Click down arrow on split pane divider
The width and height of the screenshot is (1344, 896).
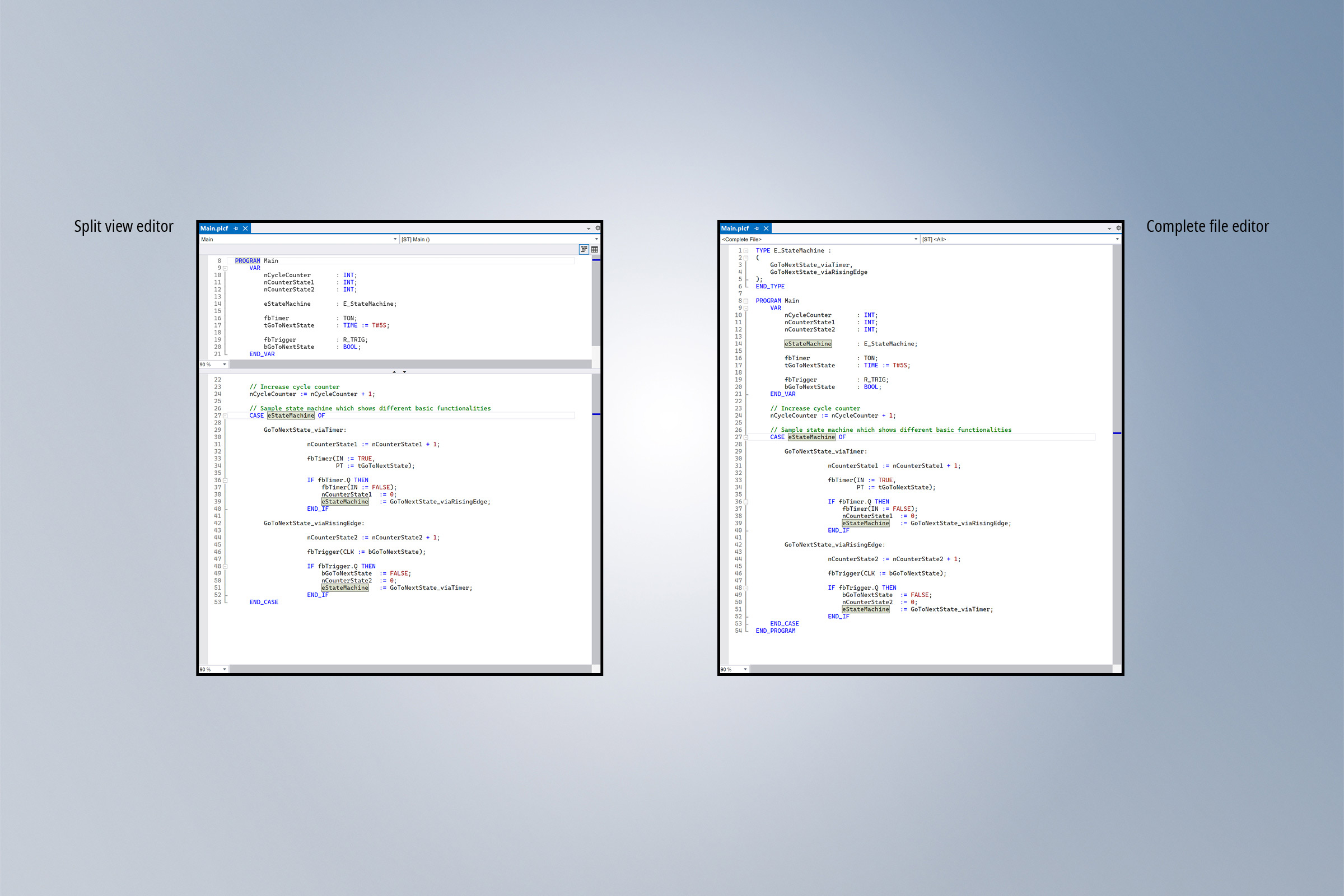404,372
